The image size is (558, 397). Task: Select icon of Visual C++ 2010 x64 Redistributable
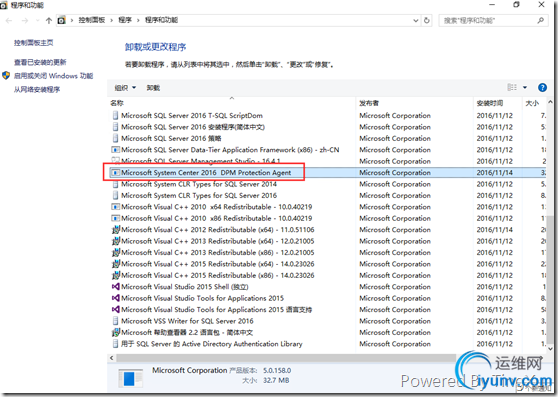[115, 207]
